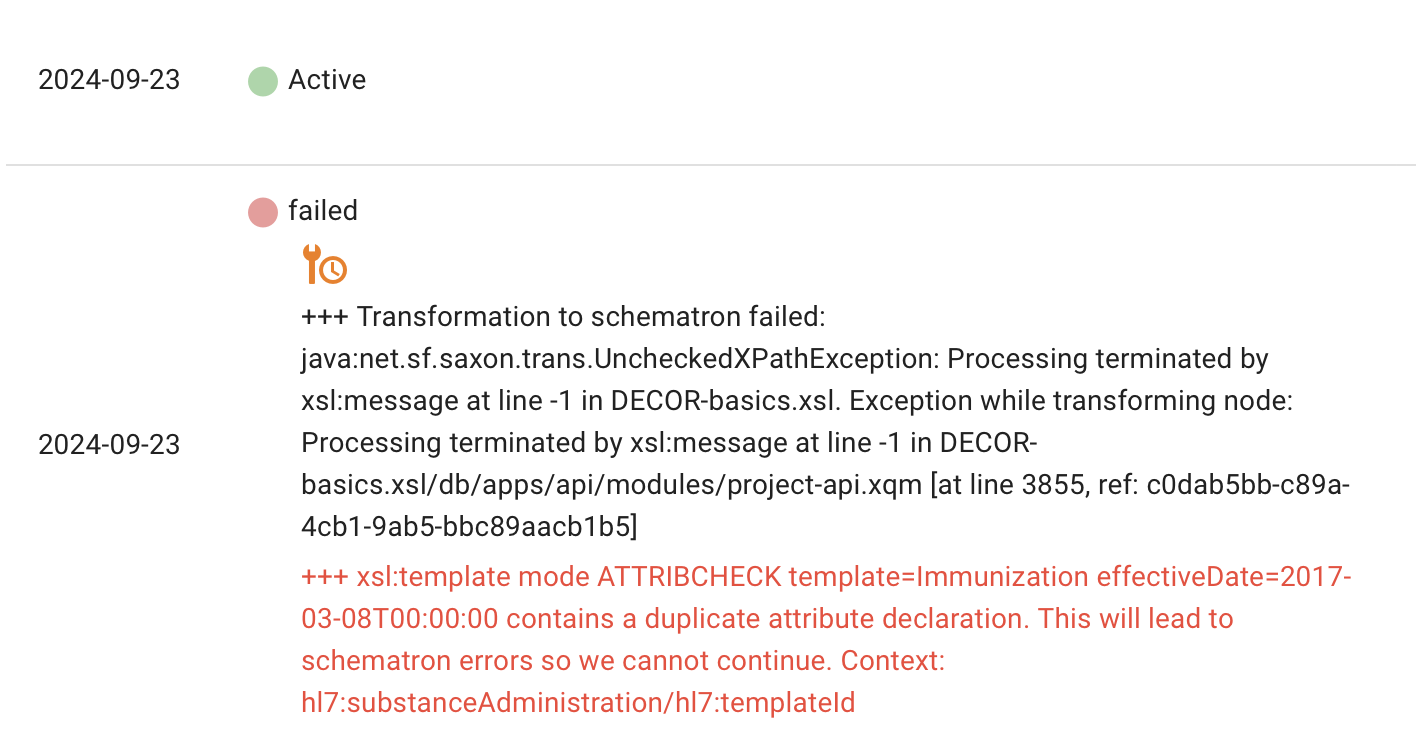1416x746 pixels.
Task: Click the date in the failed row
Action: click(109, 445)
